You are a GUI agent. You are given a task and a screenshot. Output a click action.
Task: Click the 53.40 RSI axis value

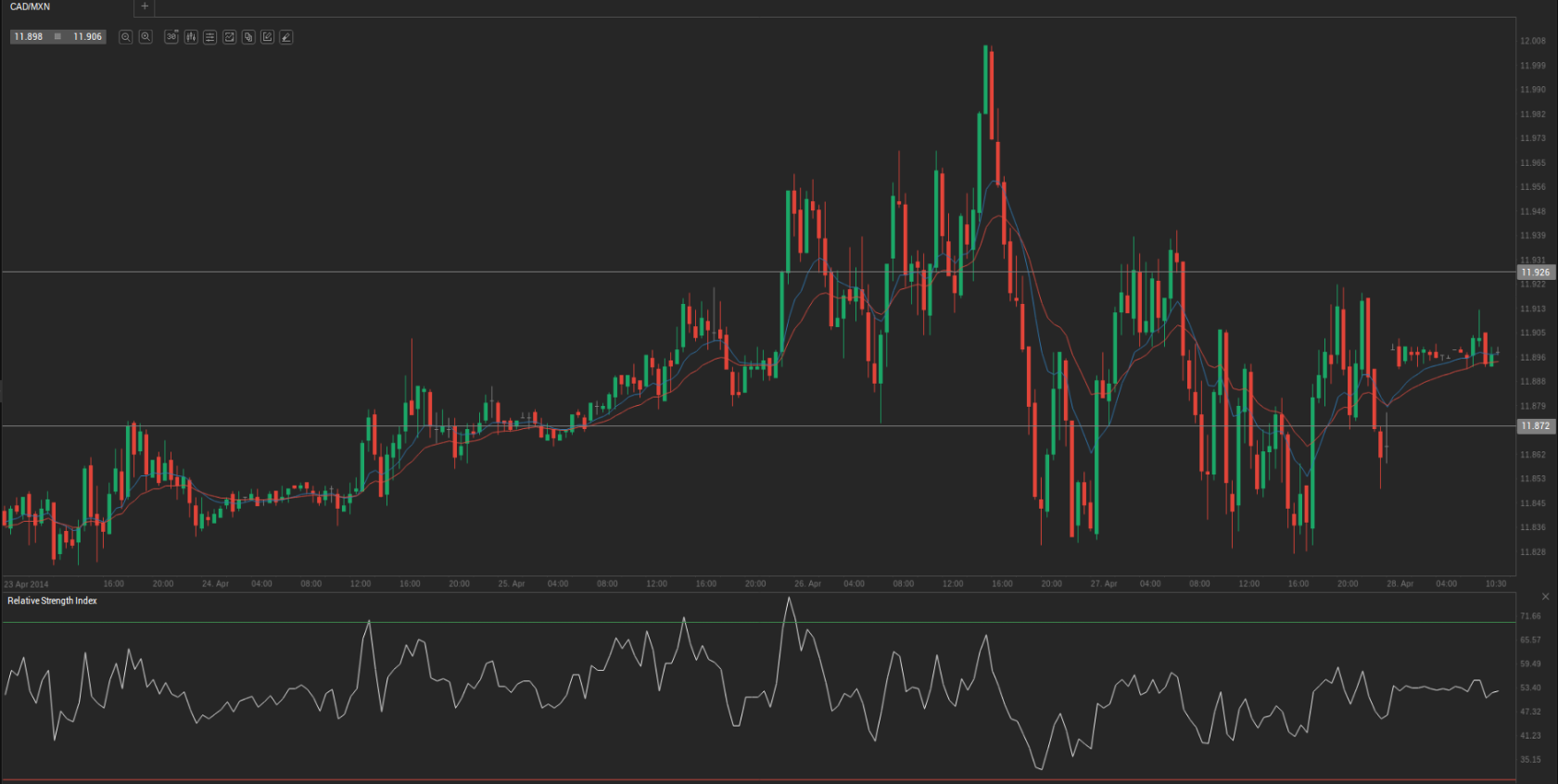[1530, 689]
